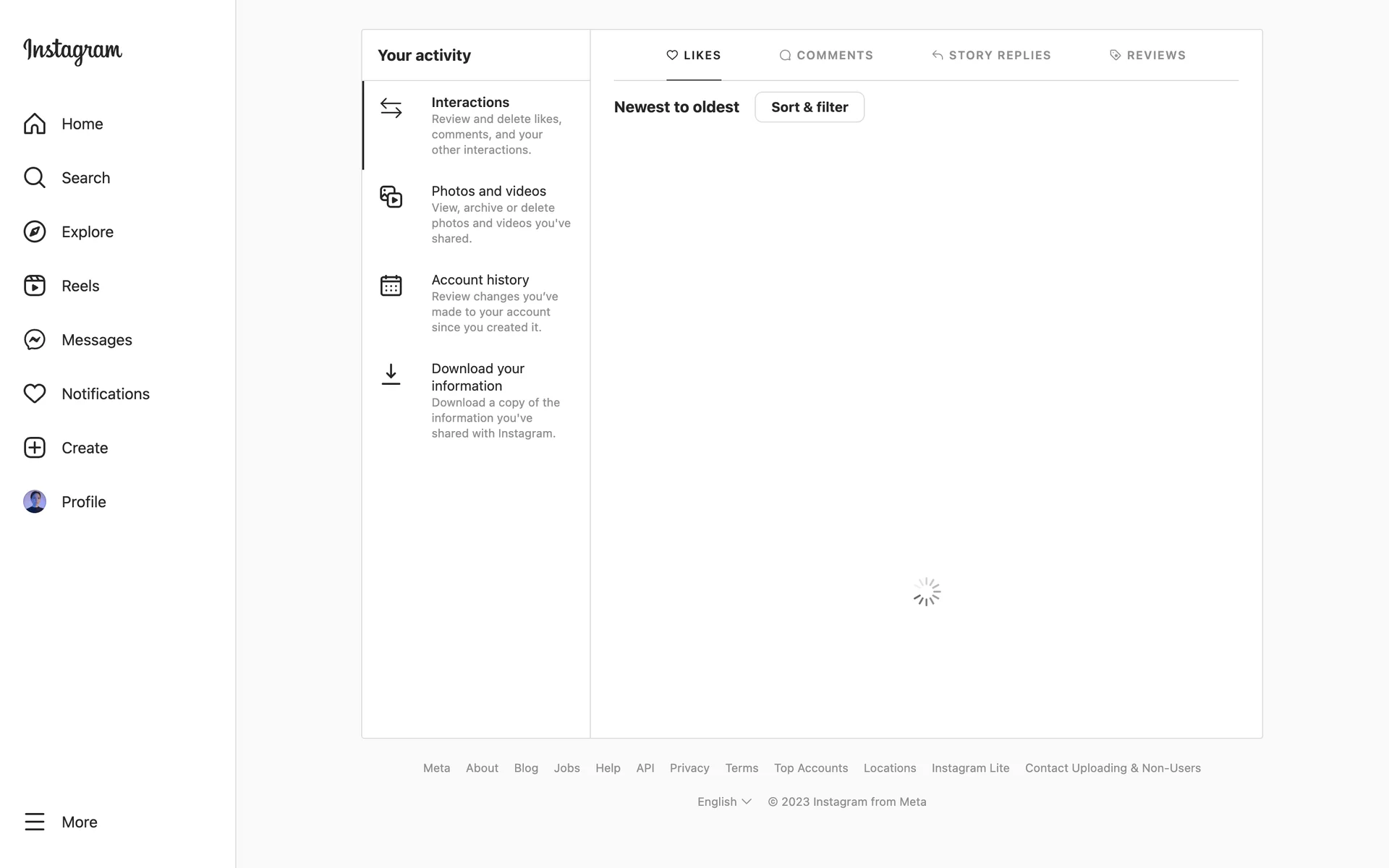Expand the More hamburger menu
This screenshot has width=1389, height=868.
coord(35,822)
